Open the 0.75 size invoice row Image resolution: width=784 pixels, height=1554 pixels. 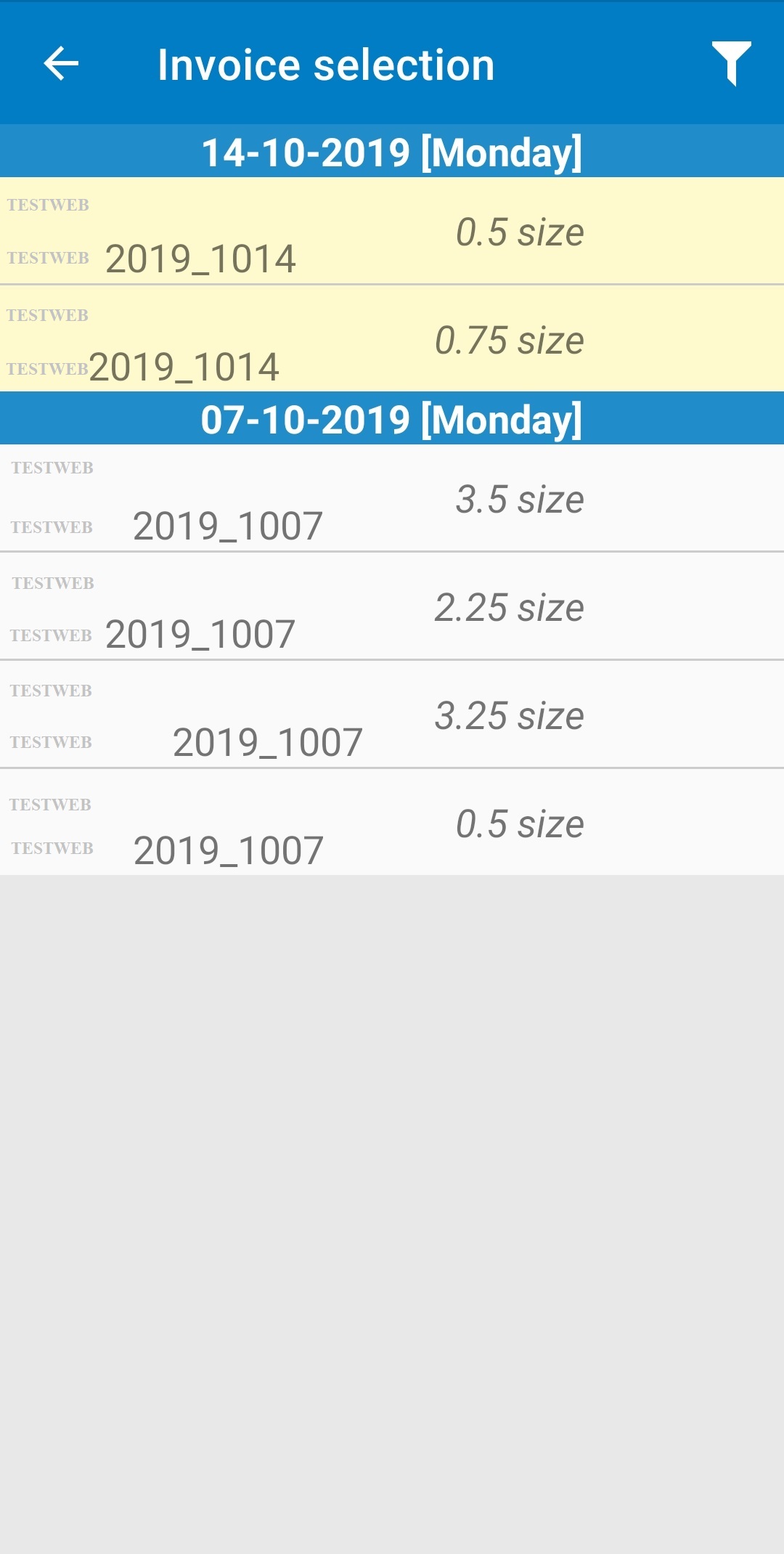[509, 340]
